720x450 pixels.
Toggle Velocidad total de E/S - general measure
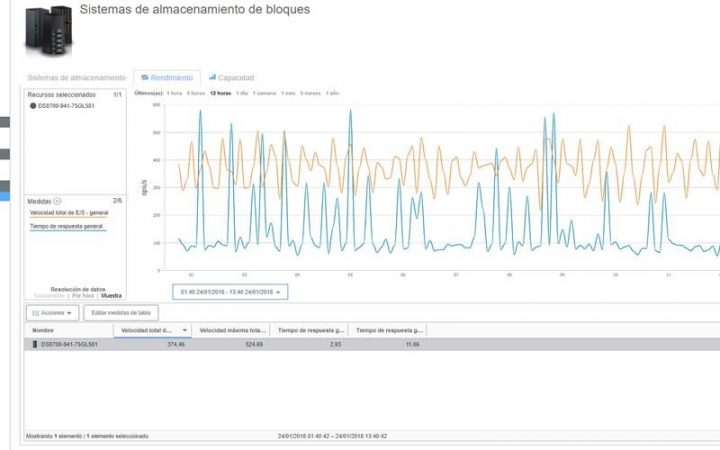69,213
